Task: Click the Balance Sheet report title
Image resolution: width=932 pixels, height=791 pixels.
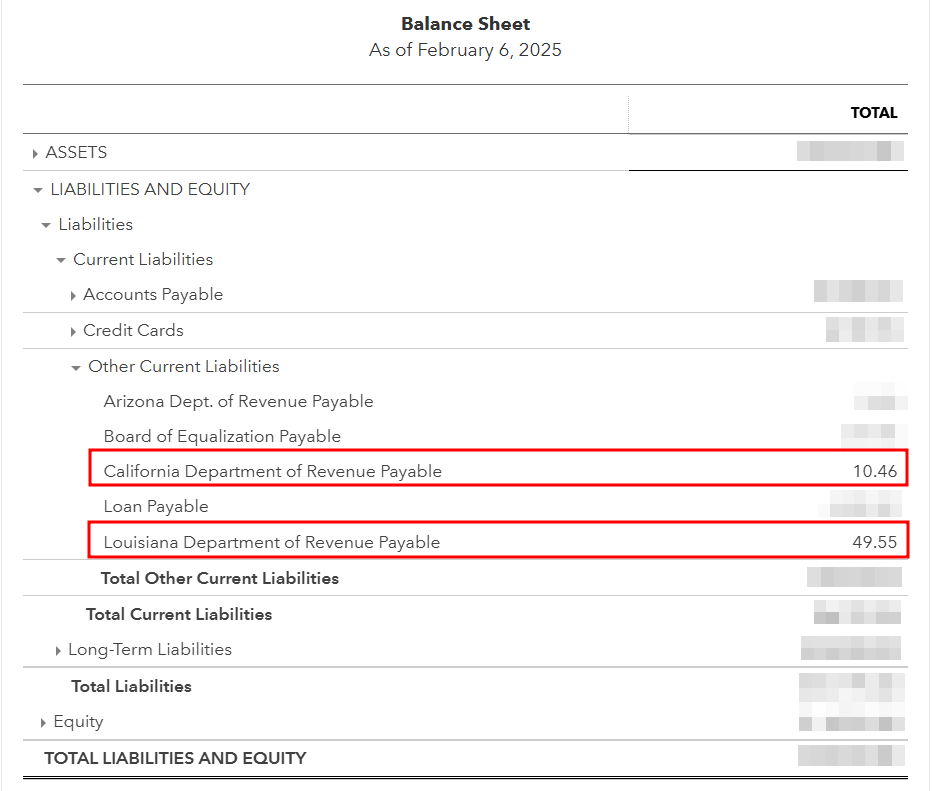Action: 465,24
